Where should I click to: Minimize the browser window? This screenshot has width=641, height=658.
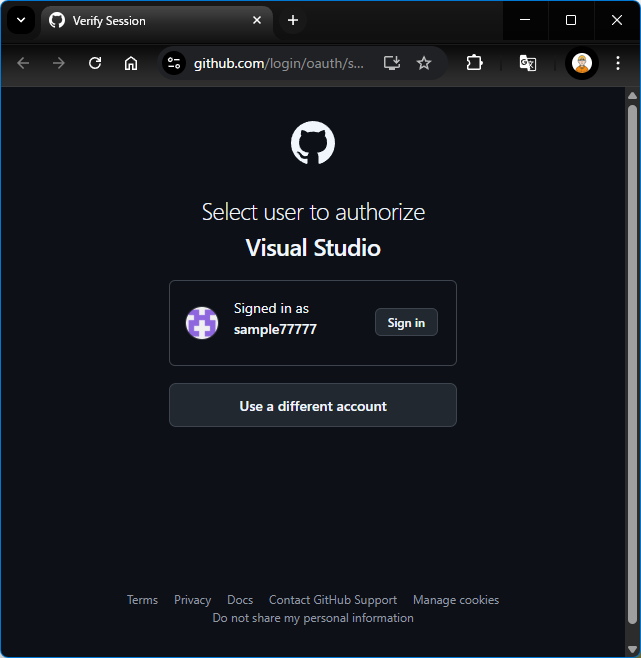pos(525,20)
